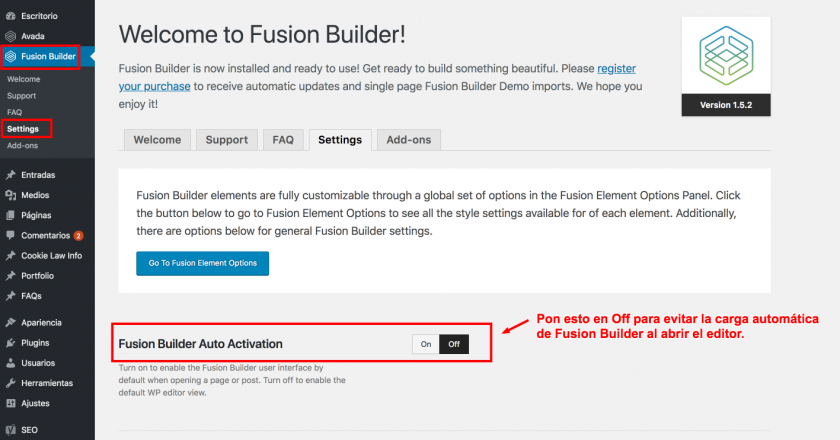Image resolution: width=840 pixels, height=440 pixels.
Task: Open the Support tab
Action: [227, 140]
